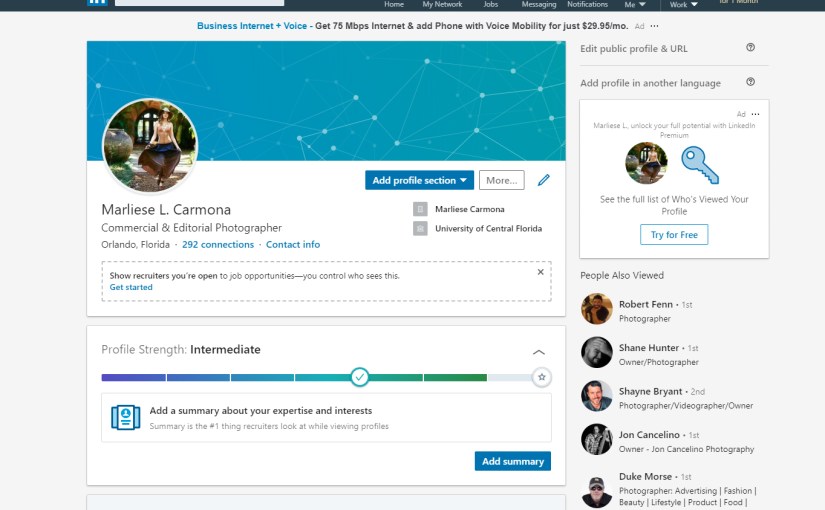Open Shayne Bryant's profile picture
Image resolution: width=825 pixels, height=510 pixels.
click(597, 396)
